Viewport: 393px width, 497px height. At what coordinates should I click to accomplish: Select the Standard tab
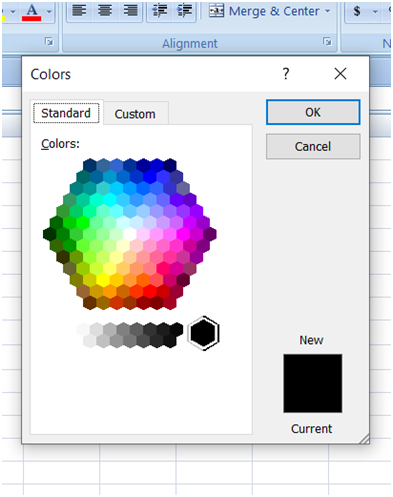[66, 113]
